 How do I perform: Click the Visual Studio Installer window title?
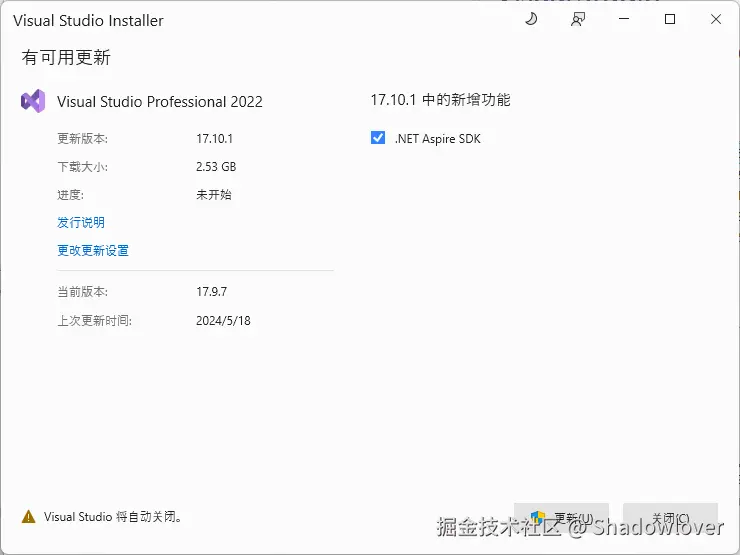tap(88, 20)
